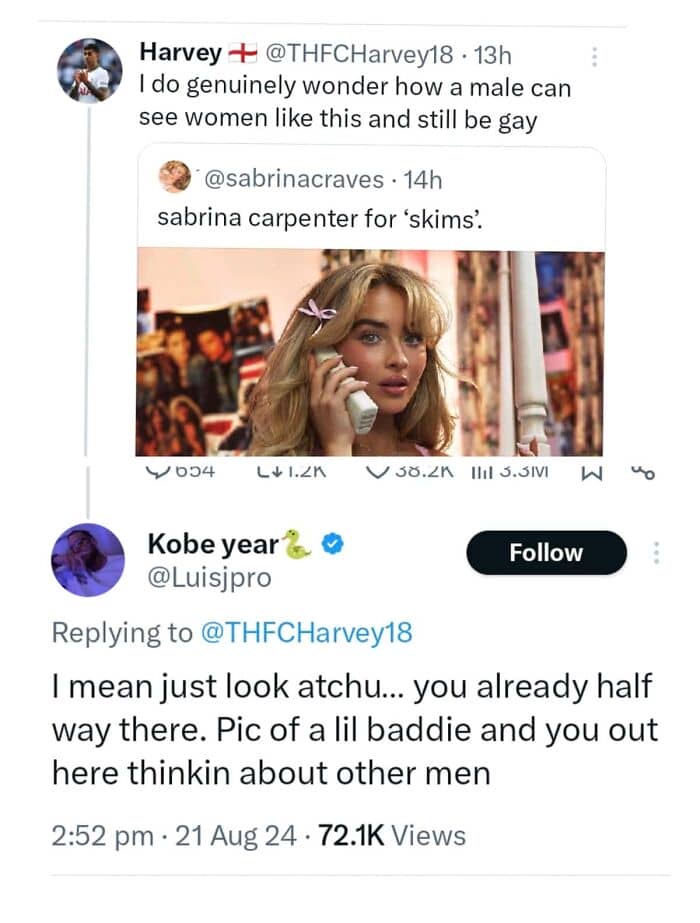Image resolution: width=700 pixels, height=923 pixels.
Task: Open the @Luisjpro handle
Action: point(210,578)
